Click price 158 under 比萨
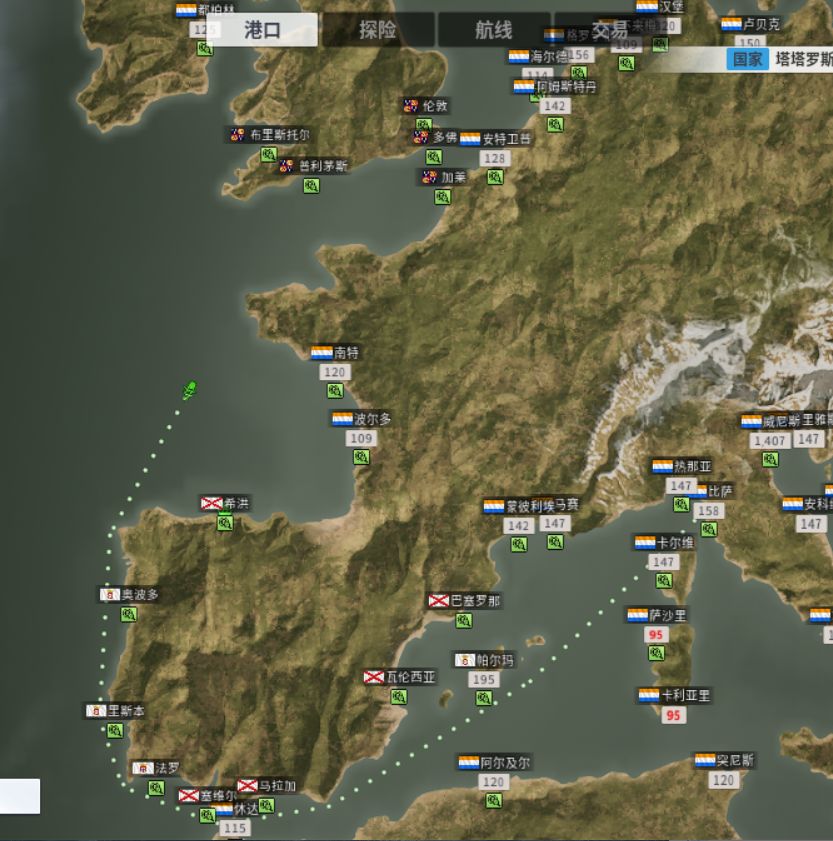The width and height of the screenshot is (833, 841). (x=709, y=511)
